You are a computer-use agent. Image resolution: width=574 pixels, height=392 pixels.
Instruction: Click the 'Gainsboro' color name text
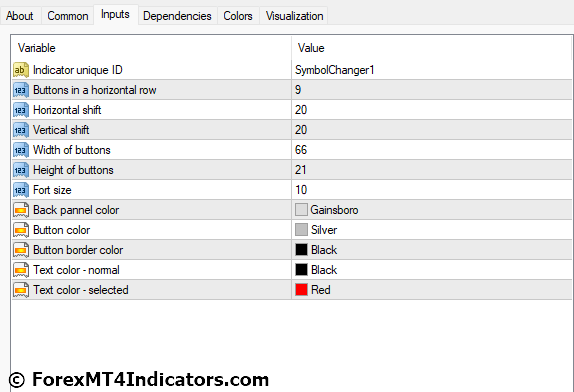(x=334, y=210)
